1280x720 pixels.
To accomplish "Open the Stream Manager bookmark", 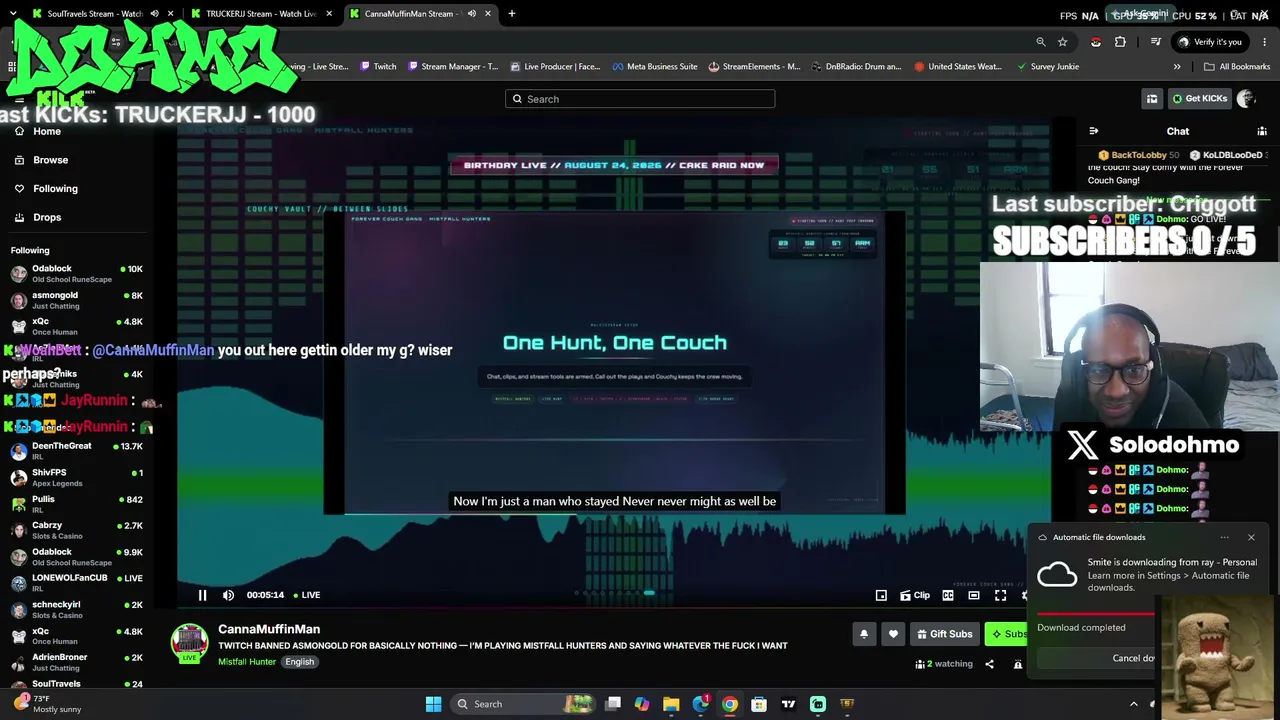I will click(451, 67).
